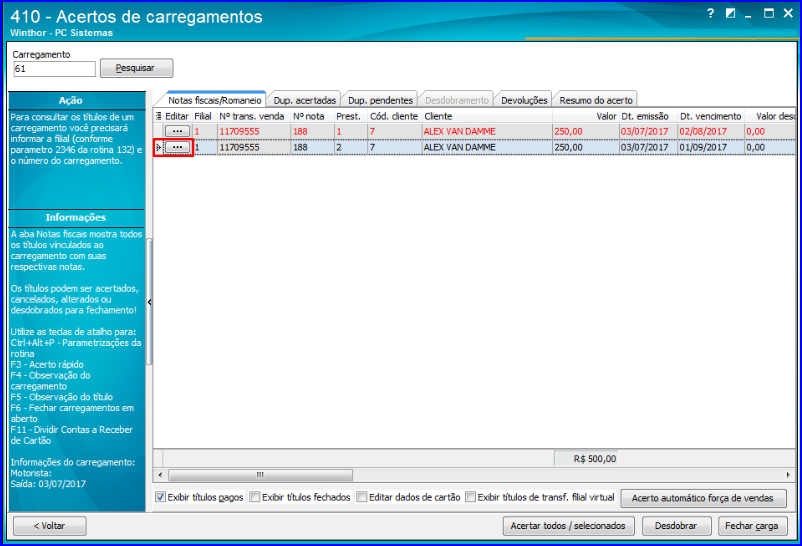Click the Nº trans. venda column header
The width and height of the screenshot is (802, 546).
click(254, 116)
